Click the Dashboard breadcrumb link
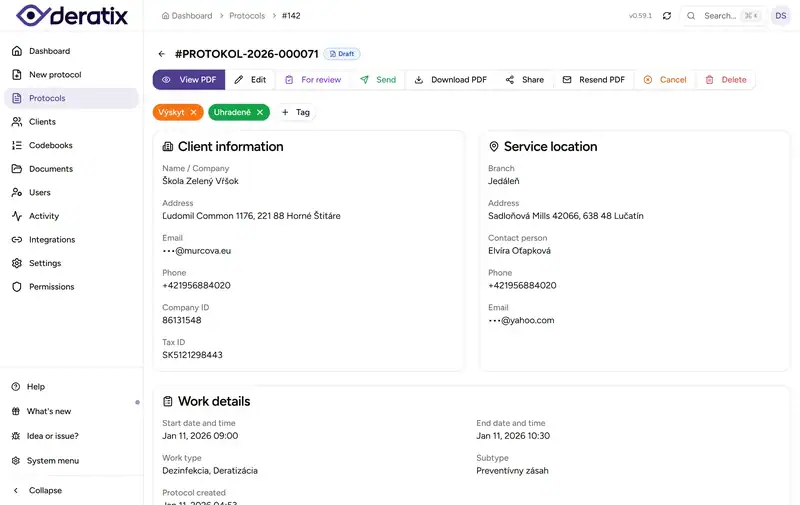Viewport: 800px width, 505px height. (x=187, y=16)
